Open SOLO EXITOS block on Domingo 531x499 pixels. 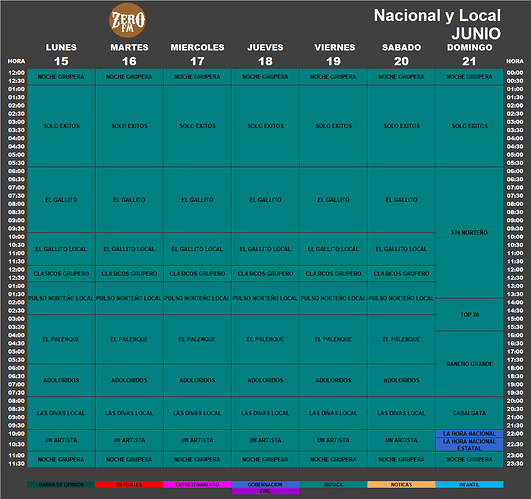[x=469, y=126]
